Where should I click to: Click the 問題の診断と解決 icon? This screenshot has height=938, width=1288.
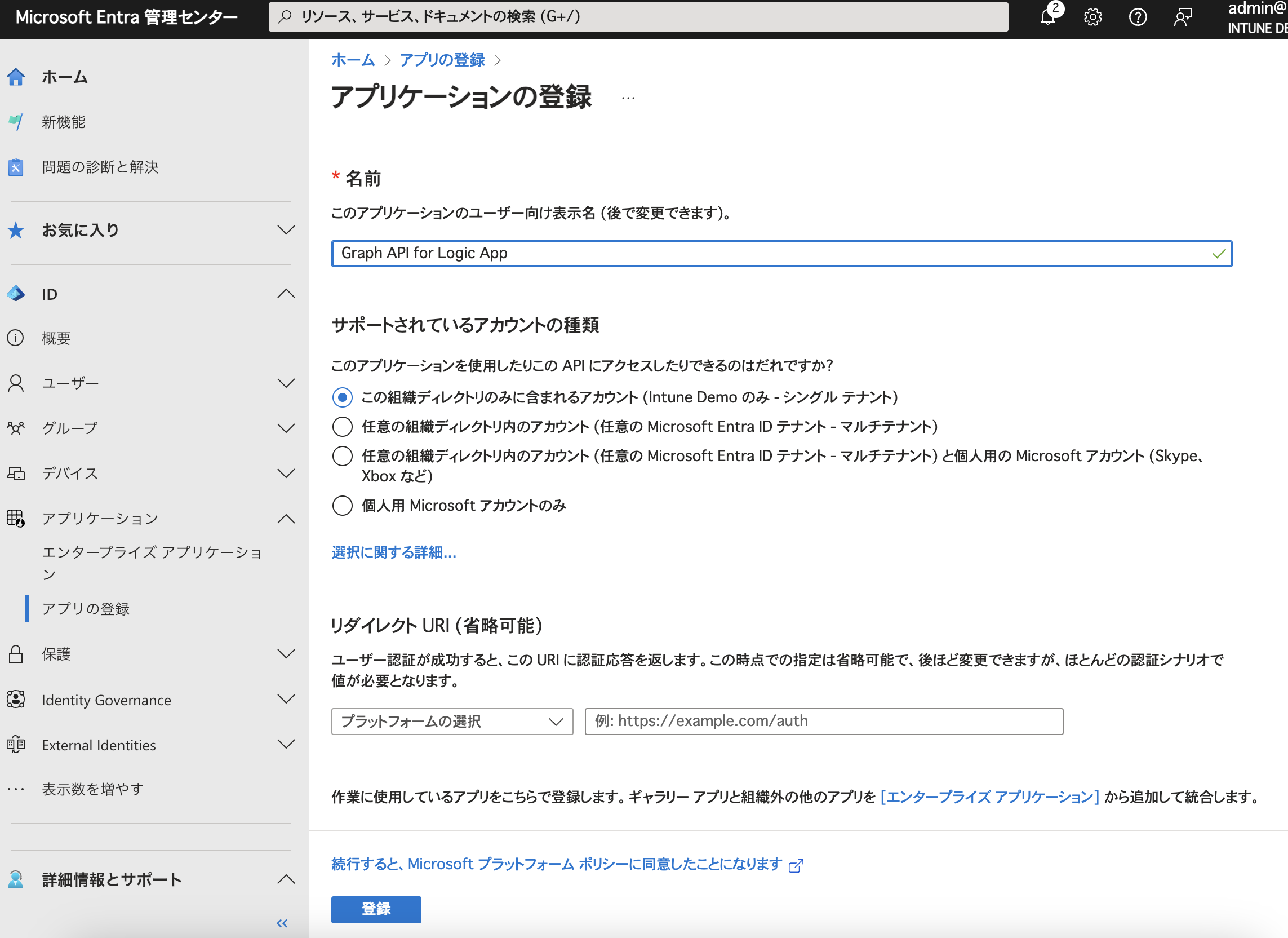pyautogui.click(x=16, y=167)
